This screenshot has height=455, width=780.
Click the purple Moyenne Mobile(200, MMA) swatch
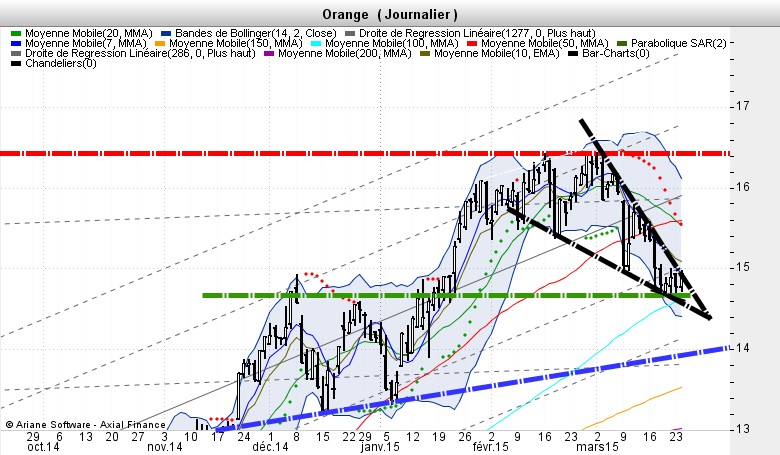269,54
